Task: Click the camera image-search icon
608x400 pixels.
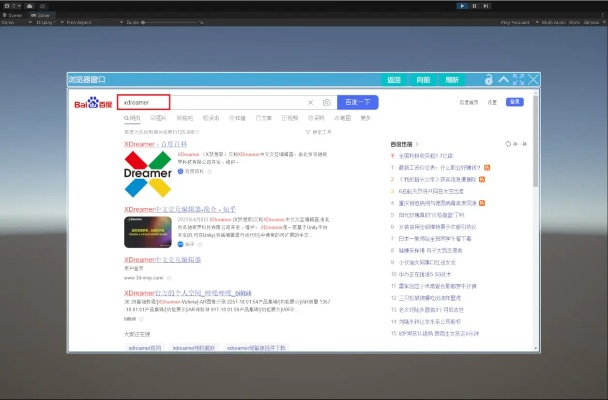Action: pos(326,102)
